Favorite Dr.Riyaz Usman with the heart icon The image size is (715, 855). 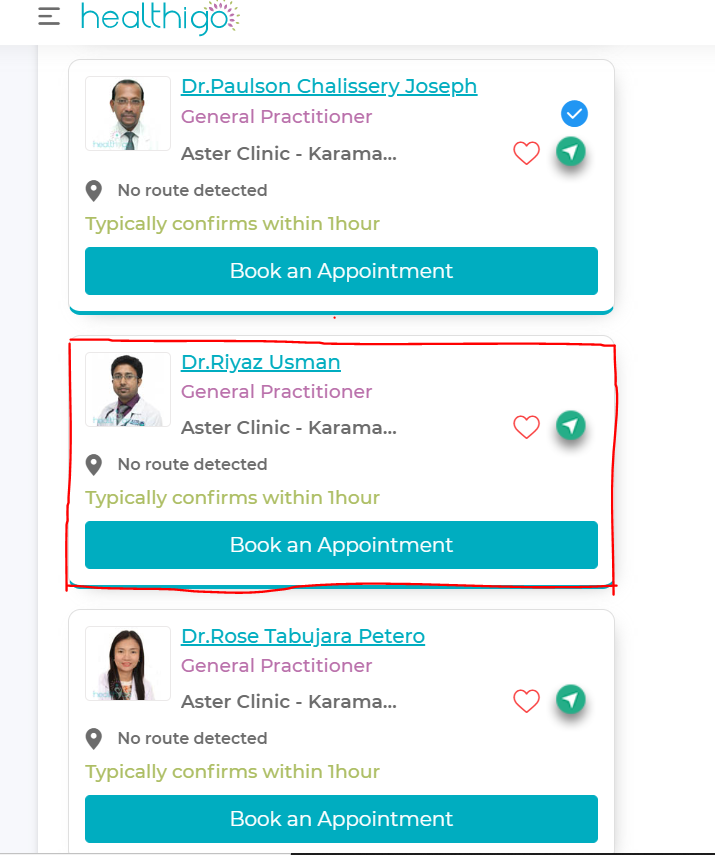pos(526,427)
